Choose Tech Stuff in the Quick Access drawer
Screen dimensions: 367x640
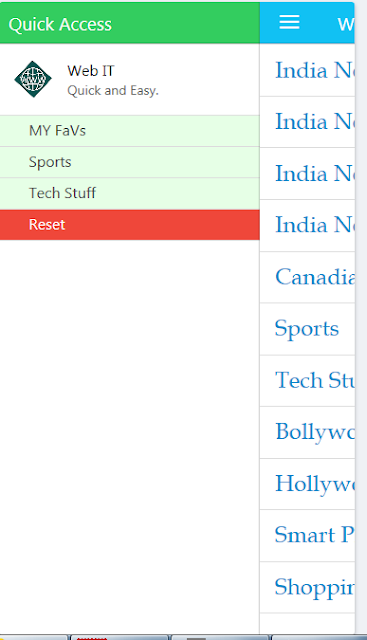[129, 193]
